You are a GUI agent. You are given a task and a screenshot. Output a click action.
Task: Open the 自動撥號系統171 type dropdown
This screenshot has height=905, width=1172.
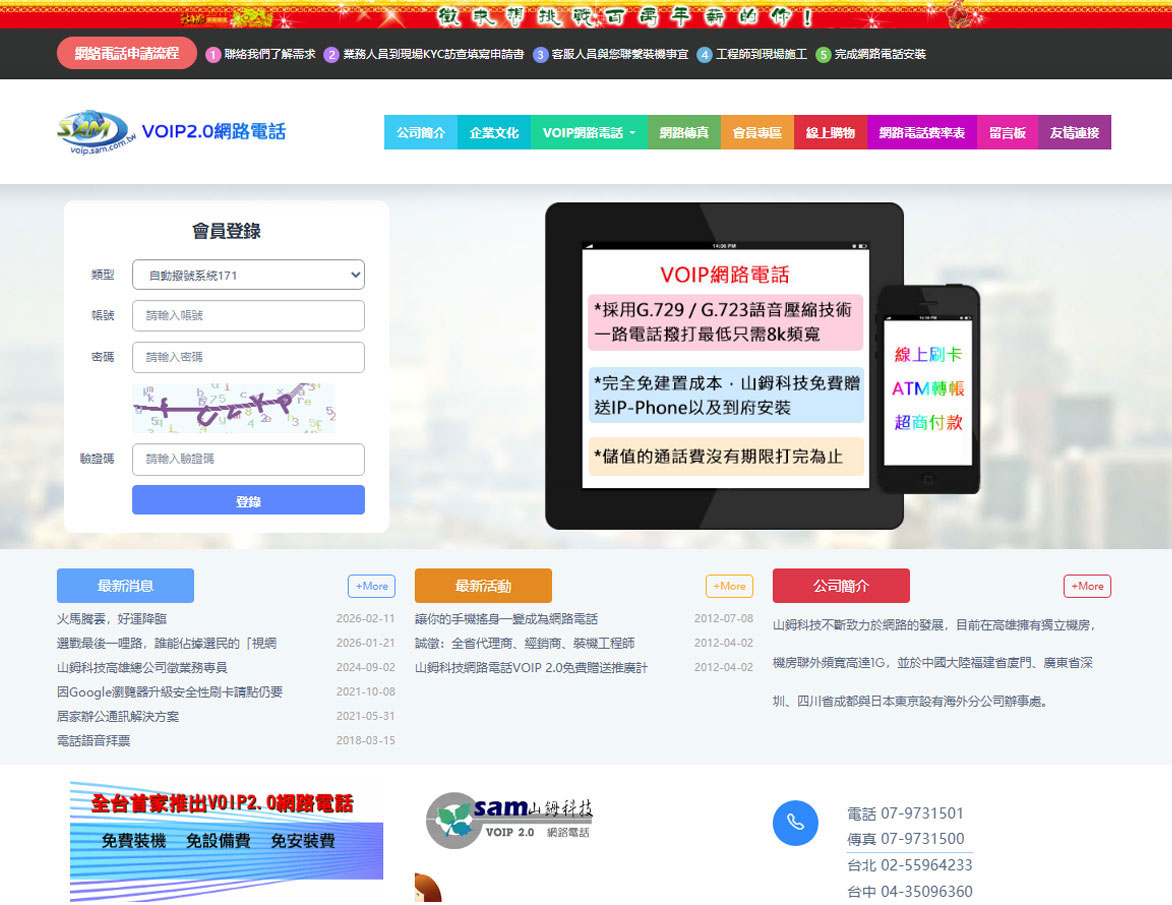(x=248, y=275)
